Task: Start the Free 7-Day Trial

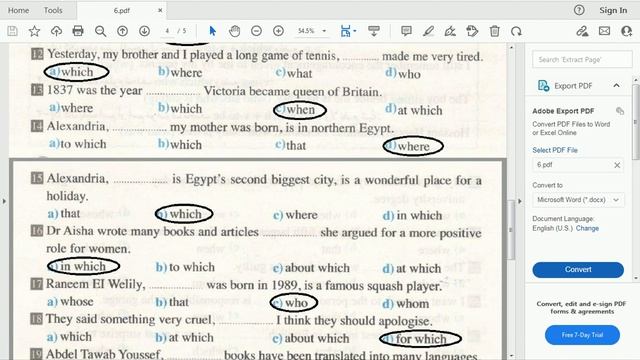Action: coord(582,335)
